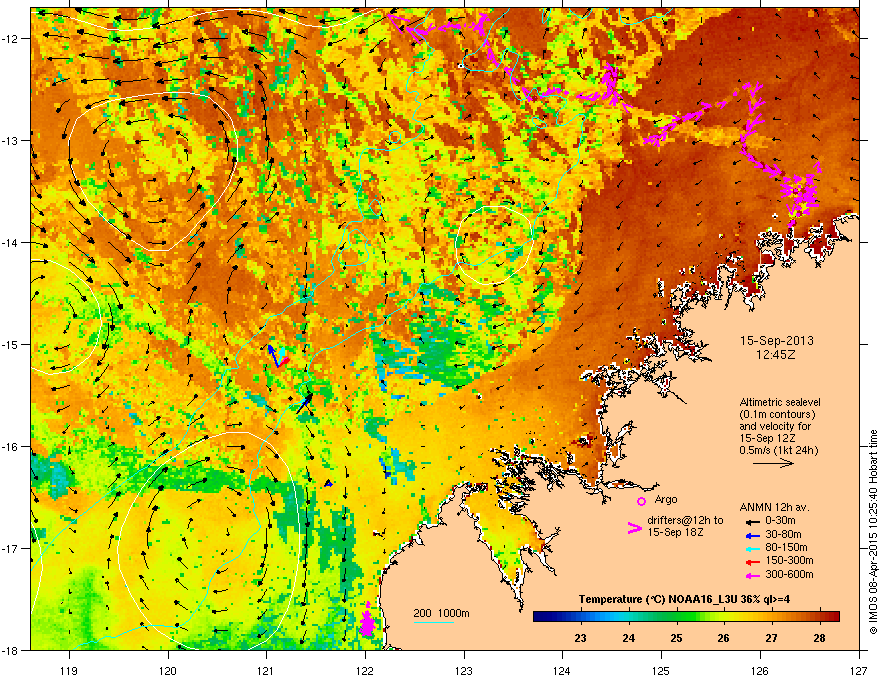Click the longitude axis label '126'
The image size is (880, 680).
760,670
